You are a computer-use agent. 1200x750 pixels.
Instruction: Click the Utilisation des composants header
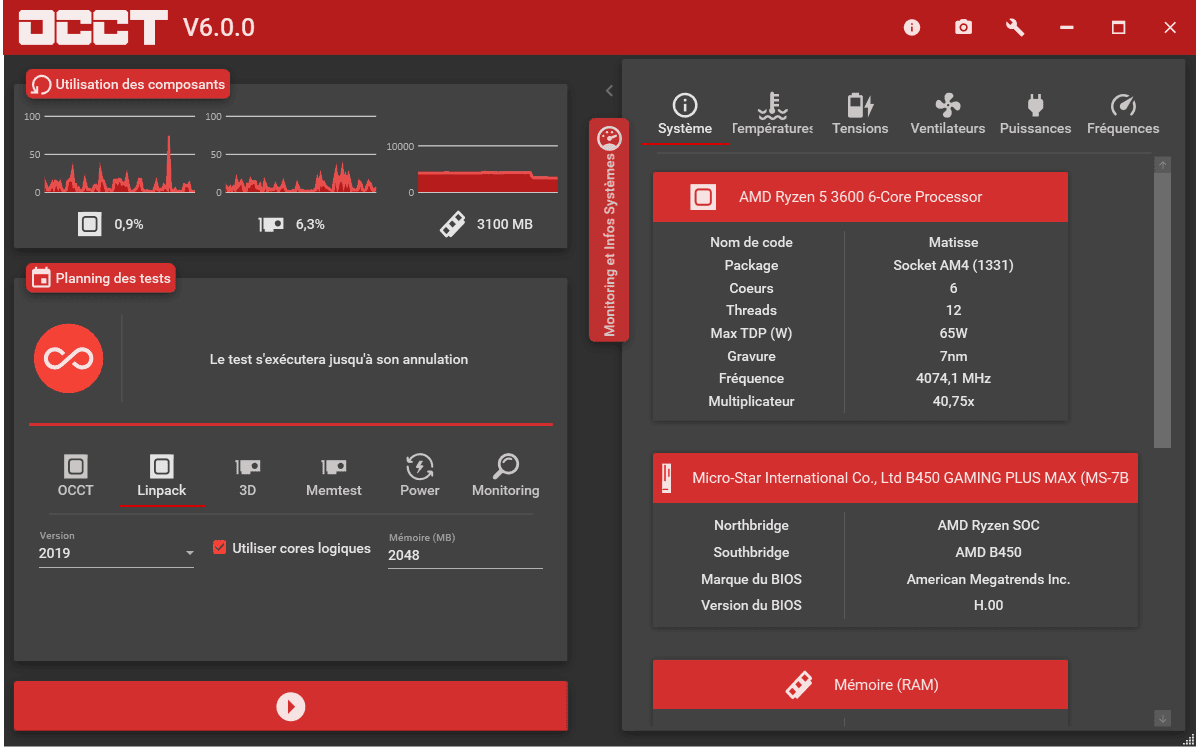tap(128, 85)
